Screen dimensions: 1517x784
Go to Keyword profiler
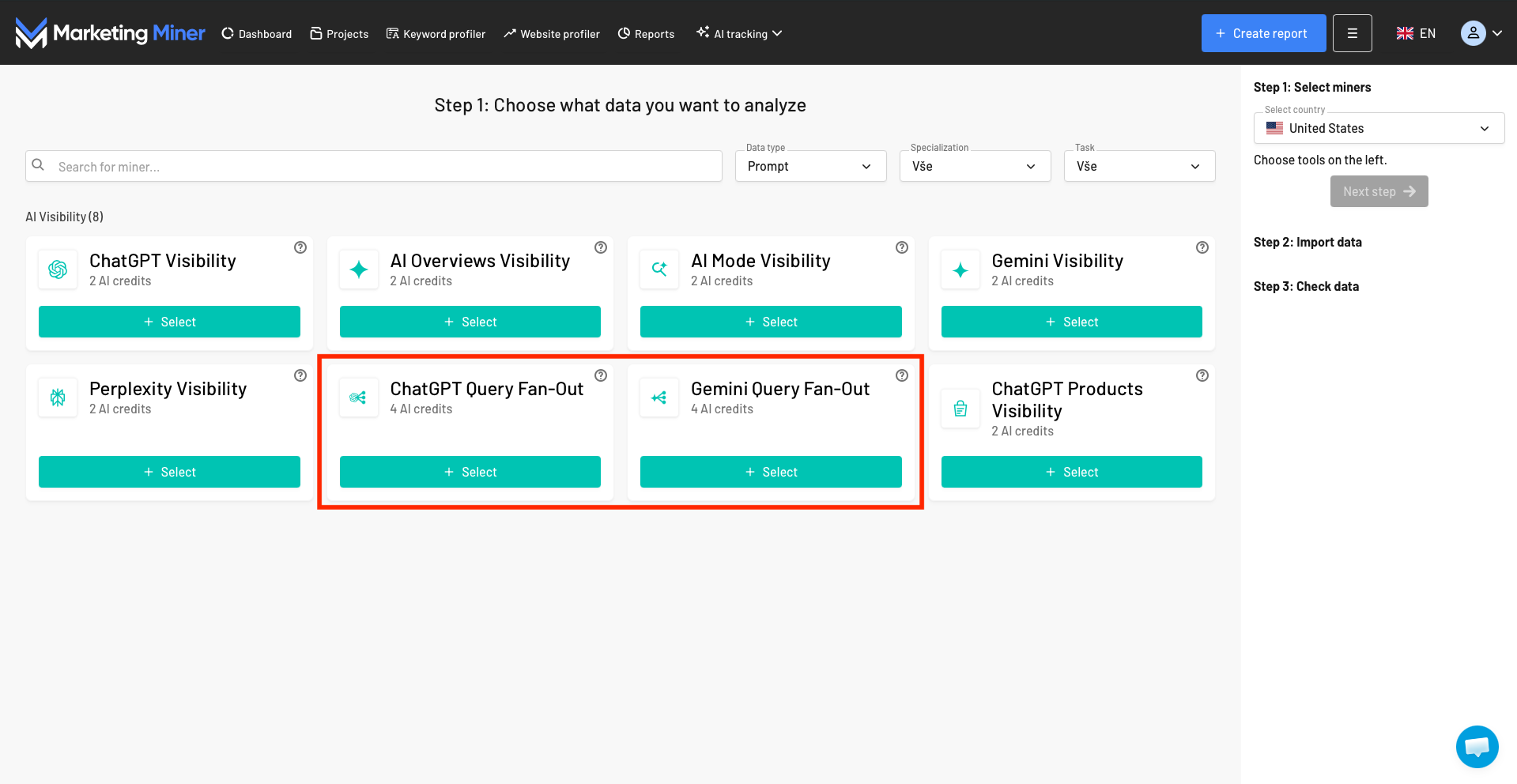tap(436, 34)
